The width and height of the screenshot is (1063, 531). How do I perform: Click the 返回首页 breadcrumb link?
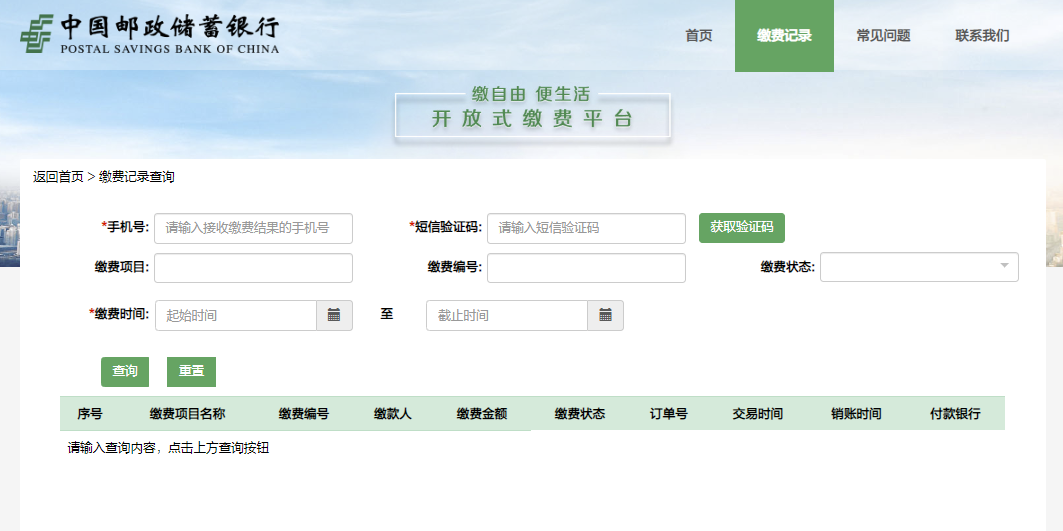pos(58,177)
